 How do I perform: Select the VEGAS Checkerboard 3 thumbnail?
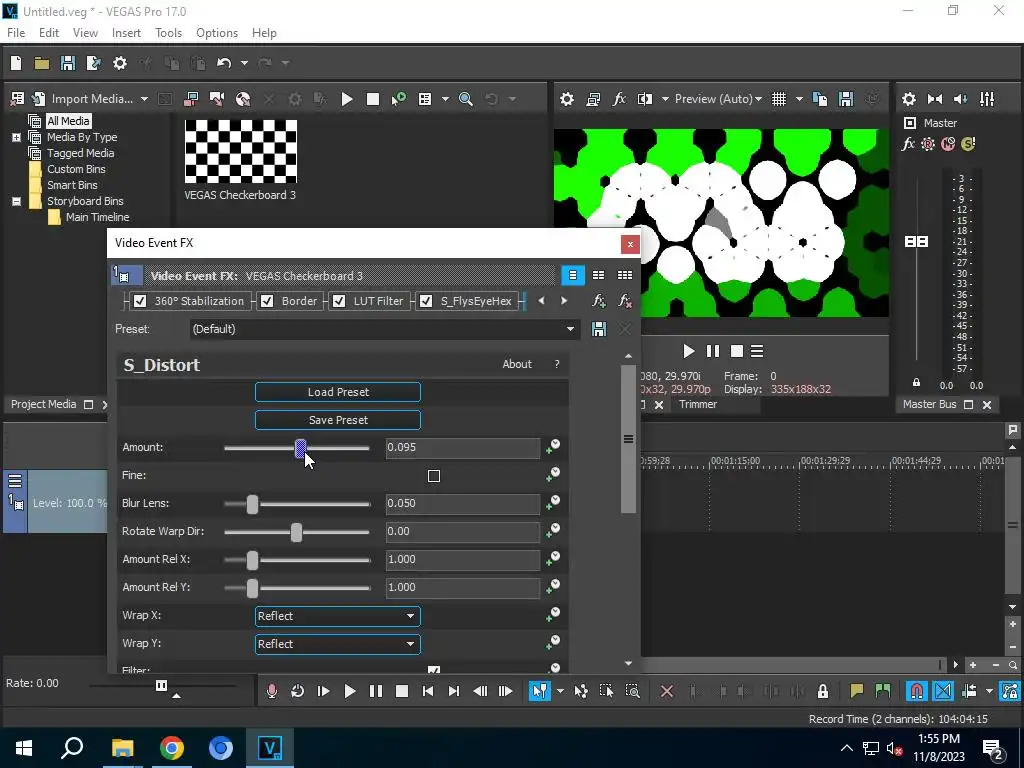tap(240, 152)
